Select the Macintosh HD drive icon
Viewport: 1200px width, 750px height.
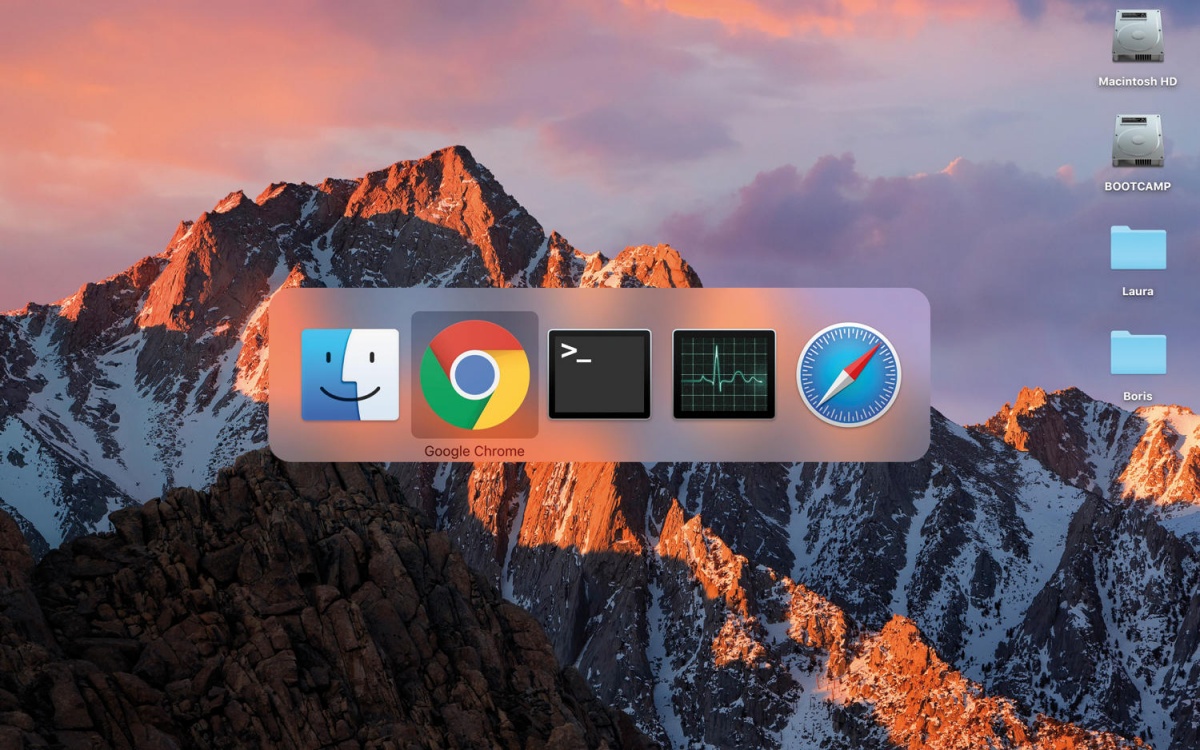[1138, 37]
